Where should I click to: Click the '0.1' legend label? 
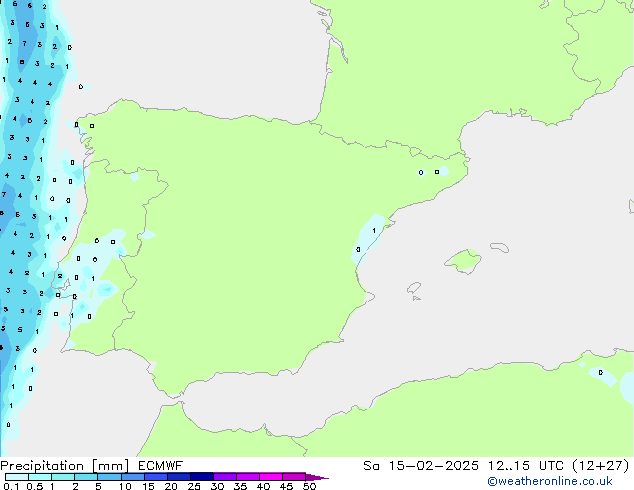pyautogui.click(x=11, y=486)
